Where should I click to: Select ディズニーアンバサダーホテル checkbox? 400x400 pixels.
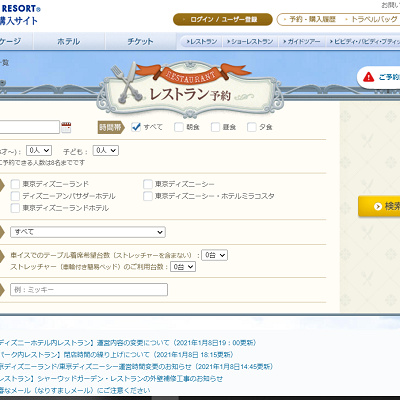(x=15, y=196)
